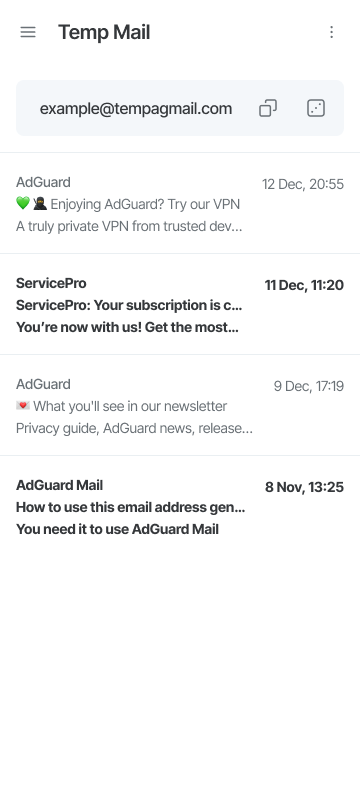Click the AdGuard Mail sender name
Viewport: 360px width, 800px height.
pyautogui.click(x=59, y=485)
